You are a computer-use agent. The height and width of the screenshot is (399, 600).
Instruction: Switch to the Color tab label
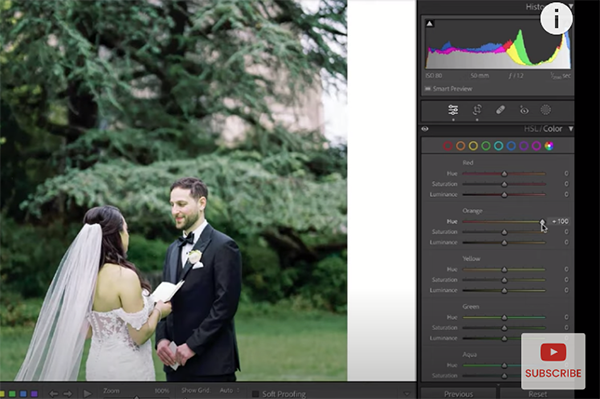553,129
